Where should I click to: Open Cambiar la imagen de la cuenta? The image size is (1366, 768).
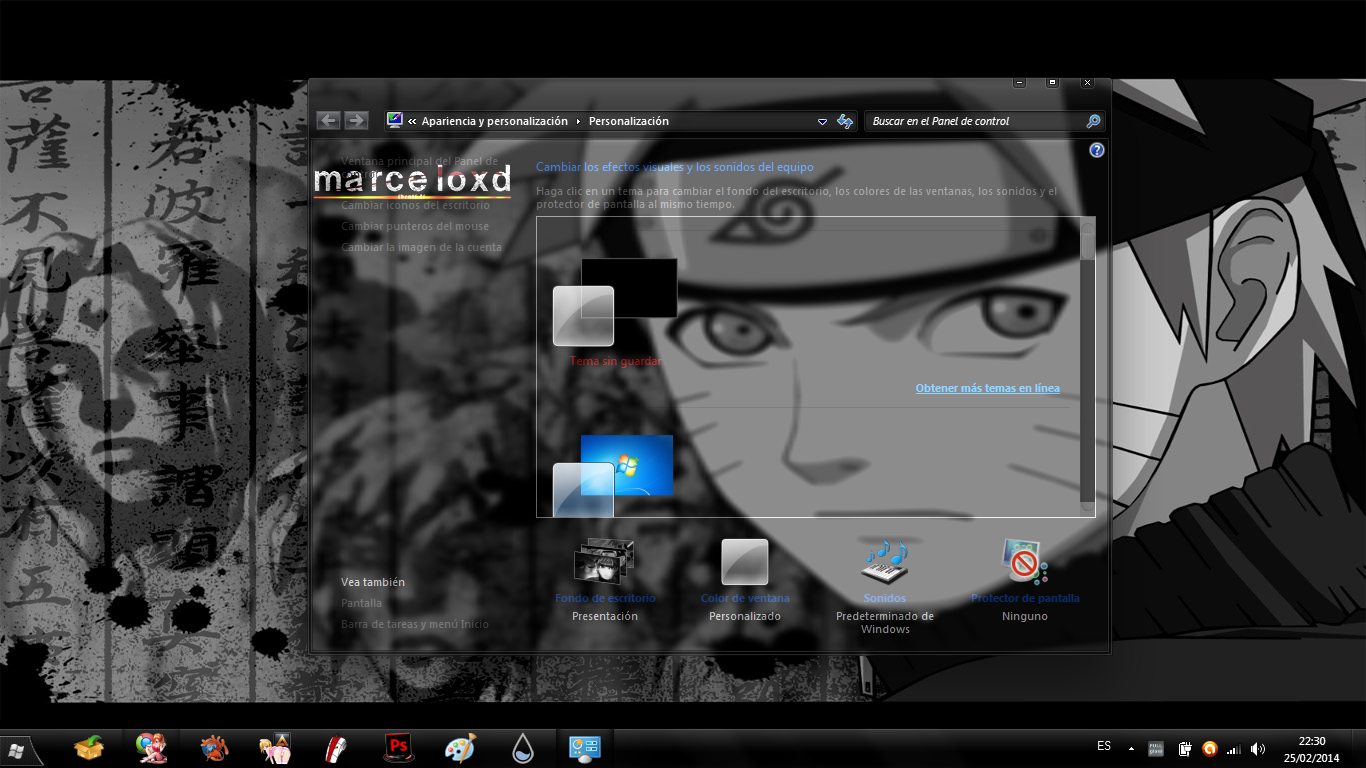pyautogui.click(x=421, y=247)
